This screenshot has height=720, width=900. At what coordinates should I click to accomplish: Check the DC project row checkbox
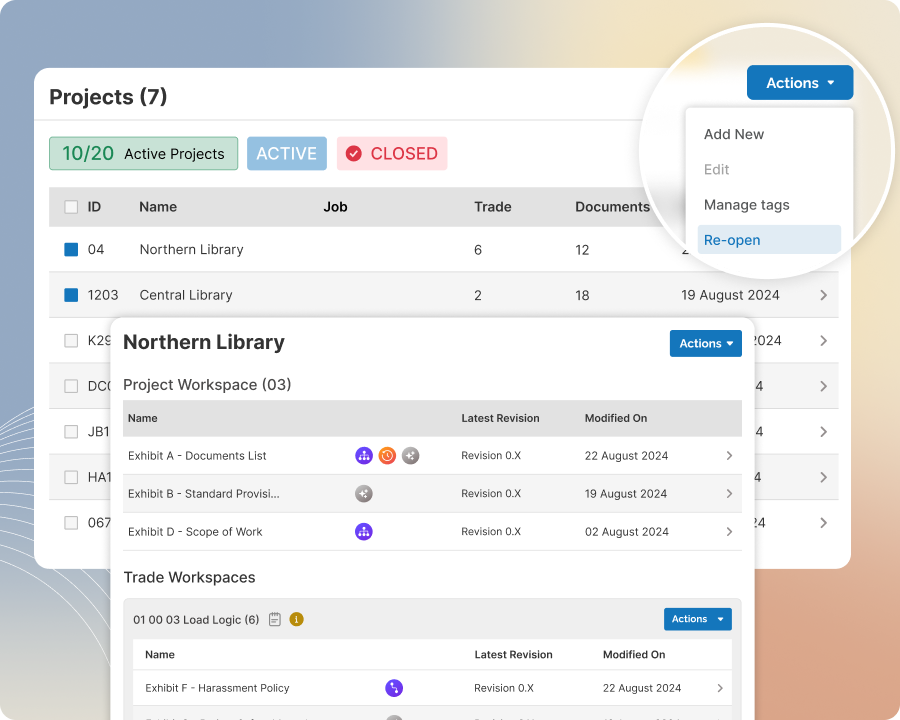[71, 386]
